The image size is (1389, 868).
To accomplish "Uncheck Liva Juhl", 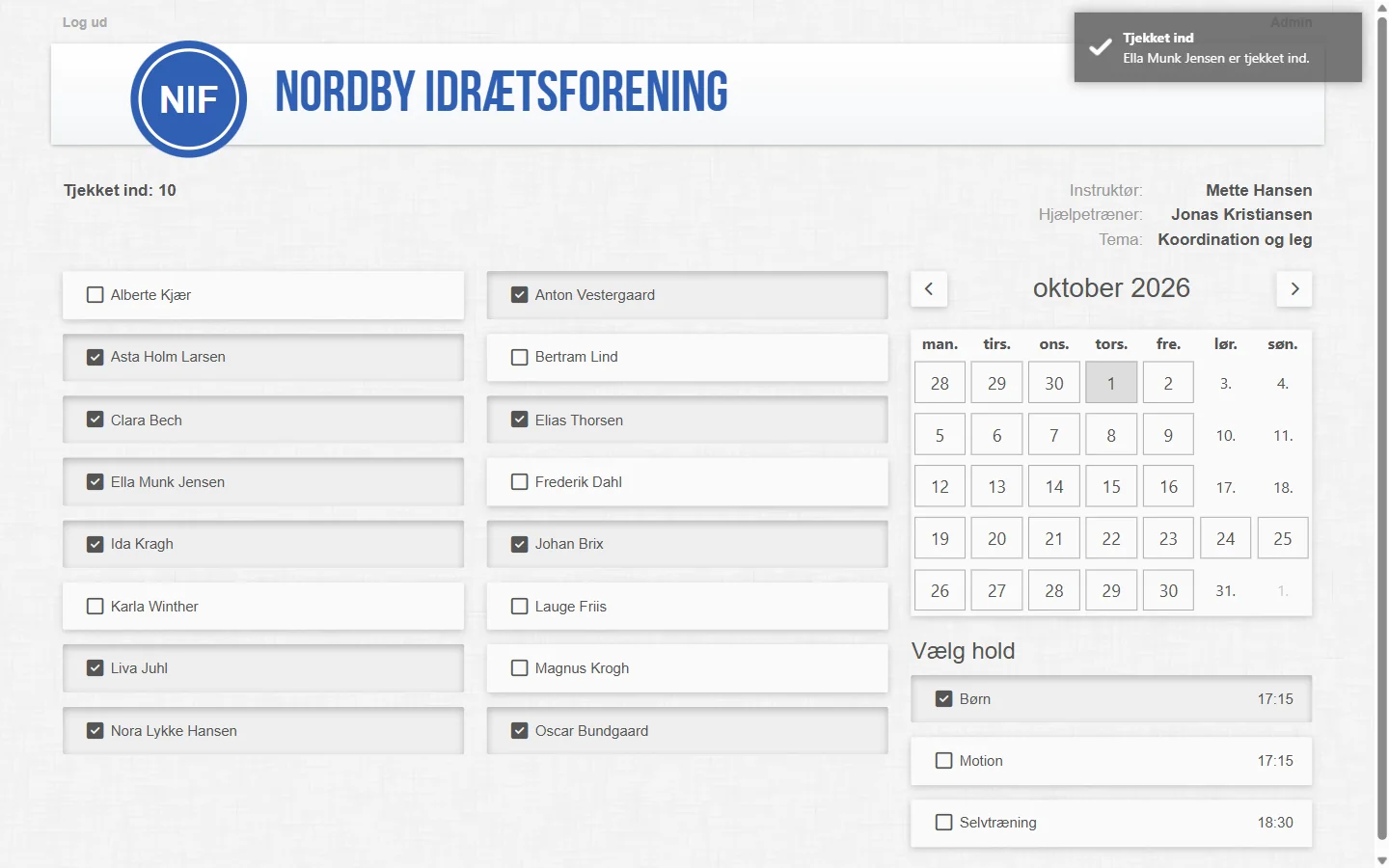I will 263,668.
